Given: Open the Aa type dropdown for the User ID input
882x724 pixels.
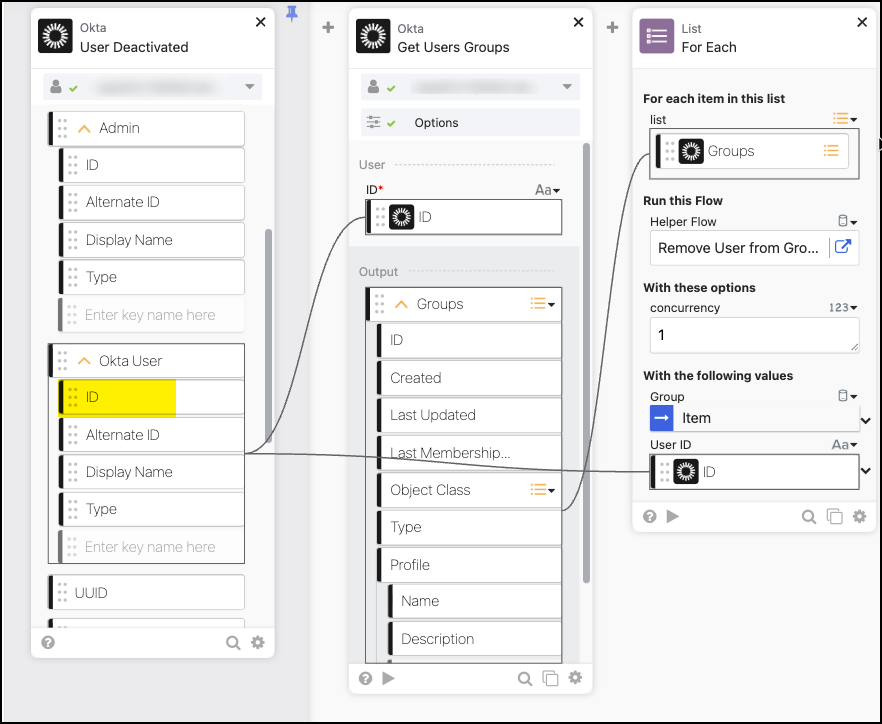Looking at the screenshot, I should click(547, 190).
